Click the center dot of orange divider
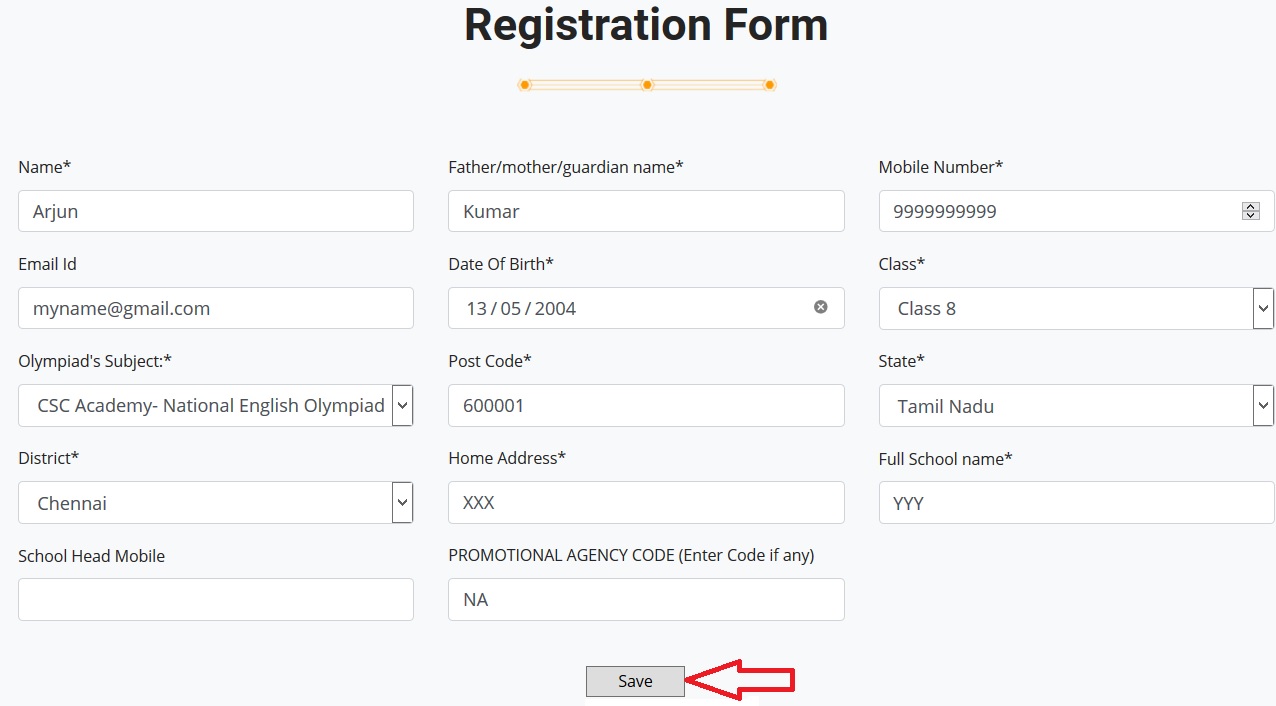The width and height of the screenshot is (1276, 706). [647, 85]
